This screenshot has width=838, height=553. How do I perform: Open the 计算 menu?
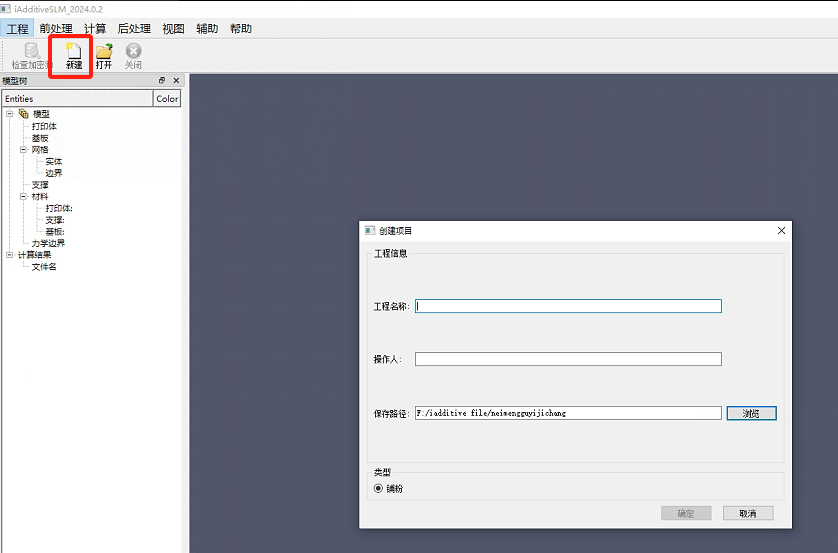(x=95, y=28)
